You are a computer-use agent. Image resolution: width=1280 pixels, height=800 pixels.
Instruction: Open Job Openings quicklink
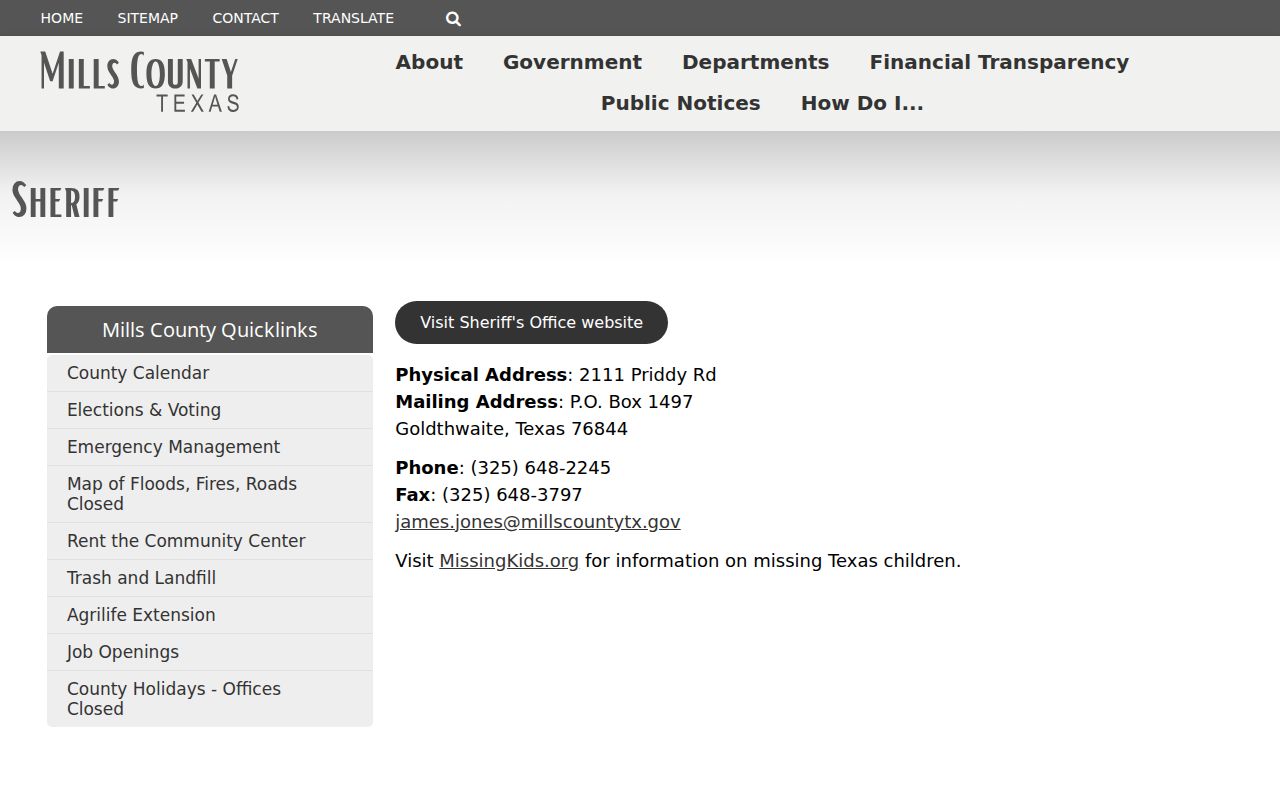(x=210, y=652)
